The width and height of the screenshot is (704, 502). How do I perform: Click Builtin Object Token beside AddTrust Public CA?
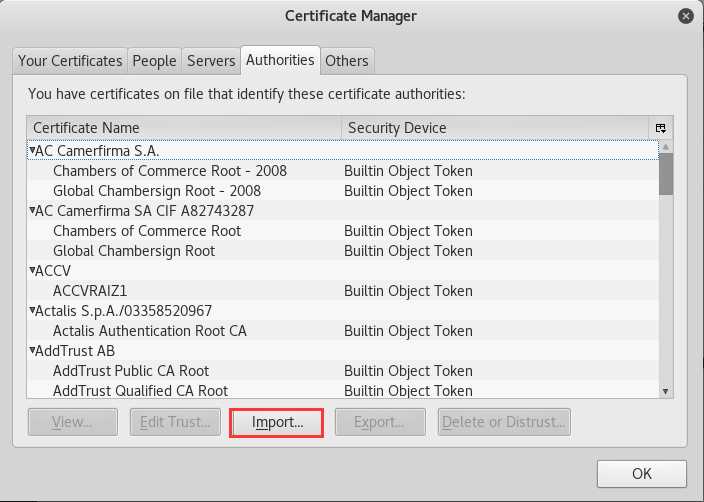click(408, 371)
